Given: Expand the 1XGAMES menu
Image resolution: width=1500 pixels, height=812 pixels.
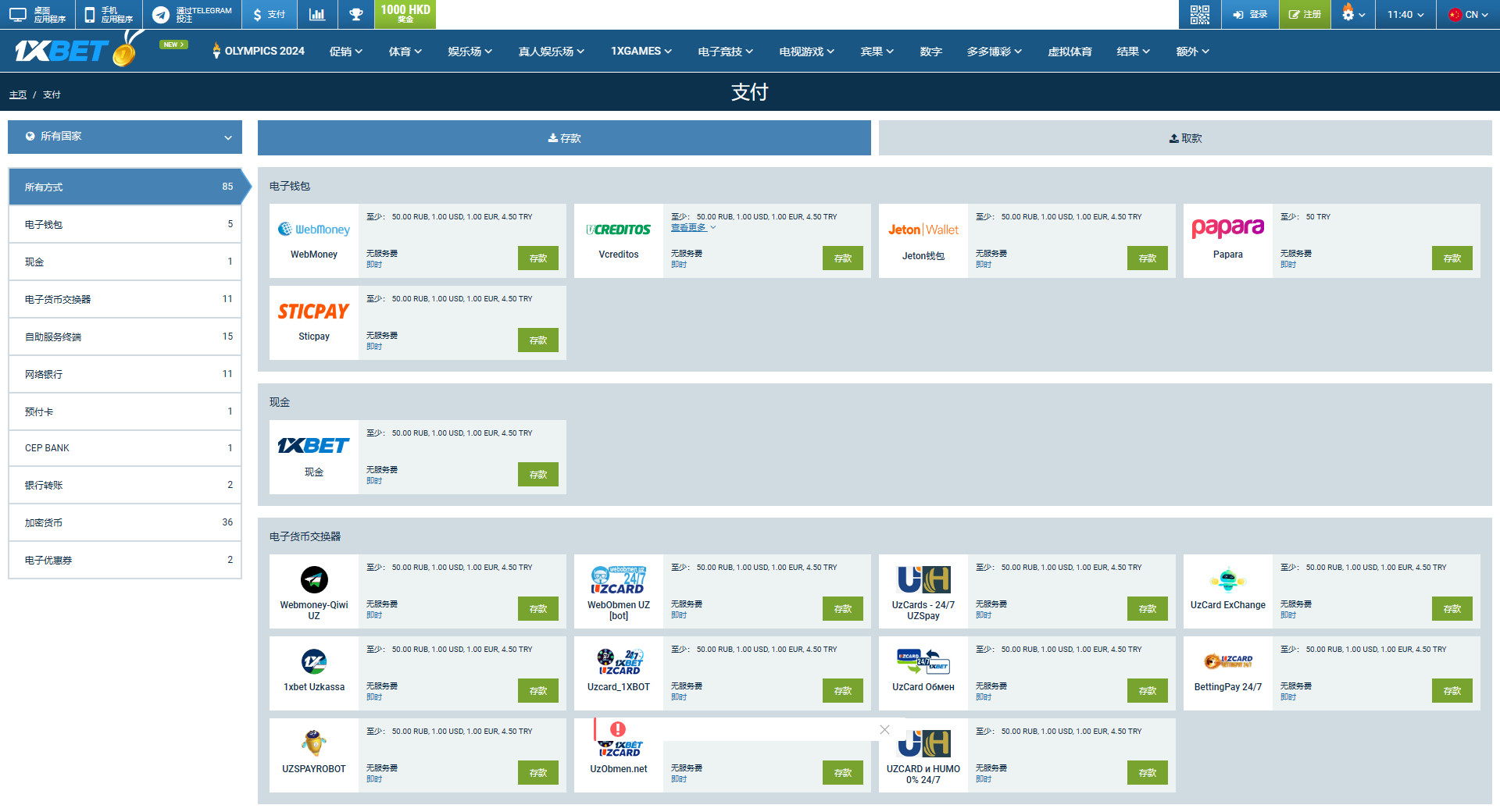Looking at the screenshot, I should (641, 51).
